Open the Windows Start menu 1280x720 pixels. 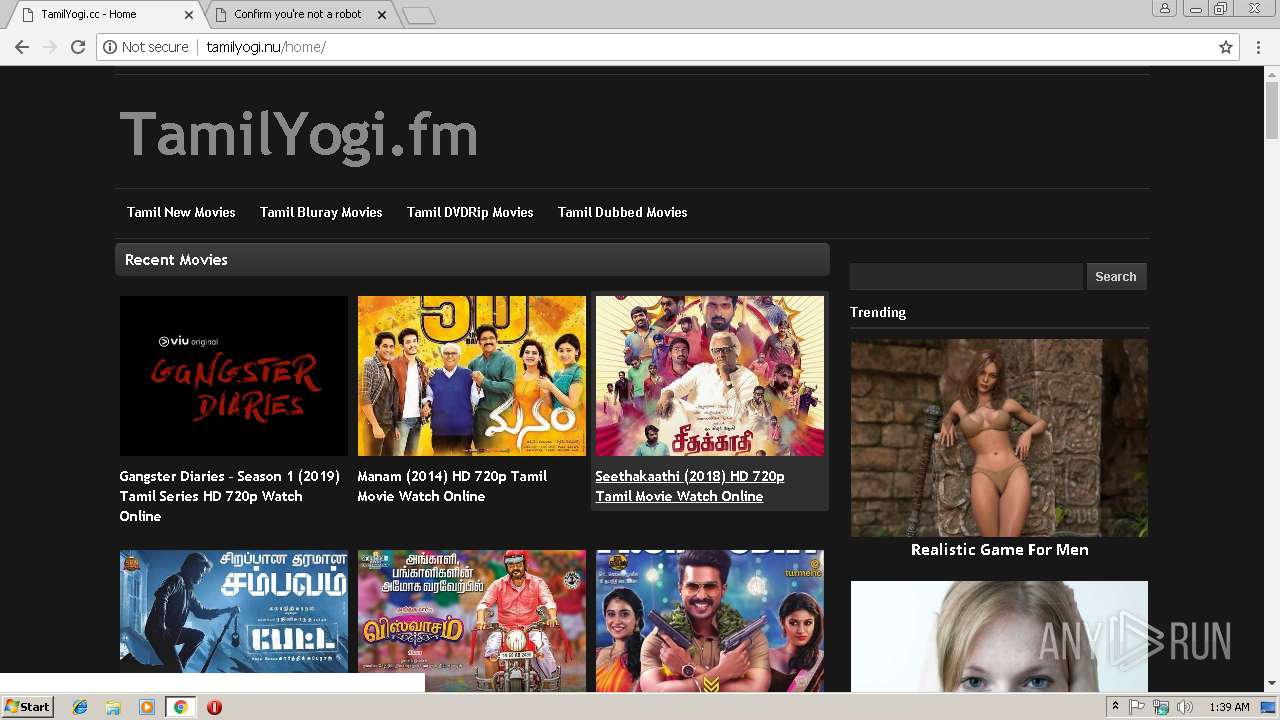(27, 707)
